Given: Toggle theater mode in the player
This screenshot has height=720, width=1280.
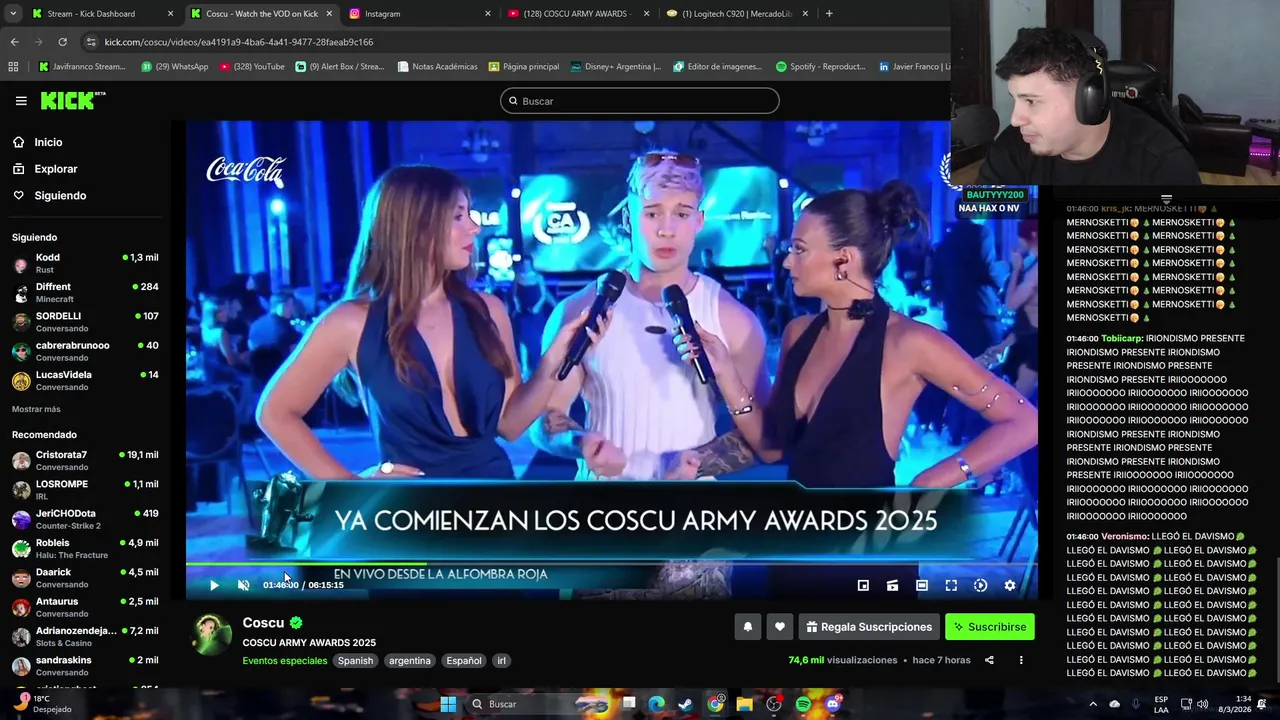Looking at the screenshot, I should point(922,586).
